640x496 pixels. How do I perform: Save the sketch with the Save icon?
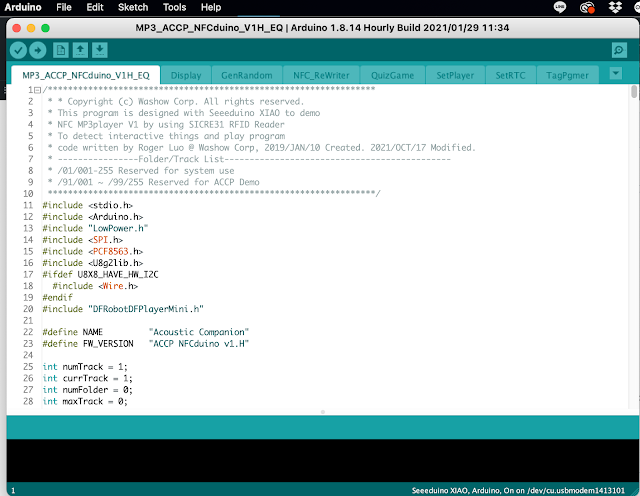coord(100,50)
